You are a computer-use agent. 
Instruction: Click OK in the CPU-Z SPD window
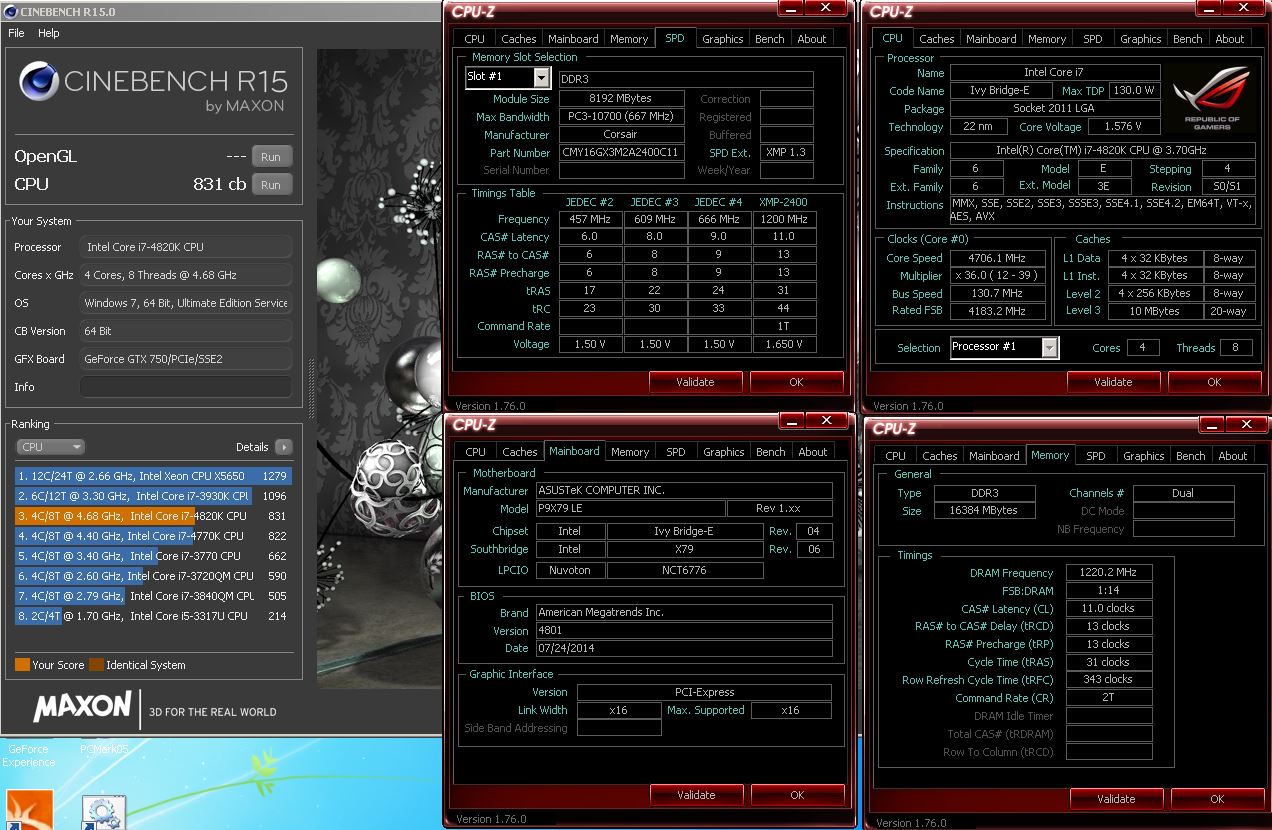[796, 382]
